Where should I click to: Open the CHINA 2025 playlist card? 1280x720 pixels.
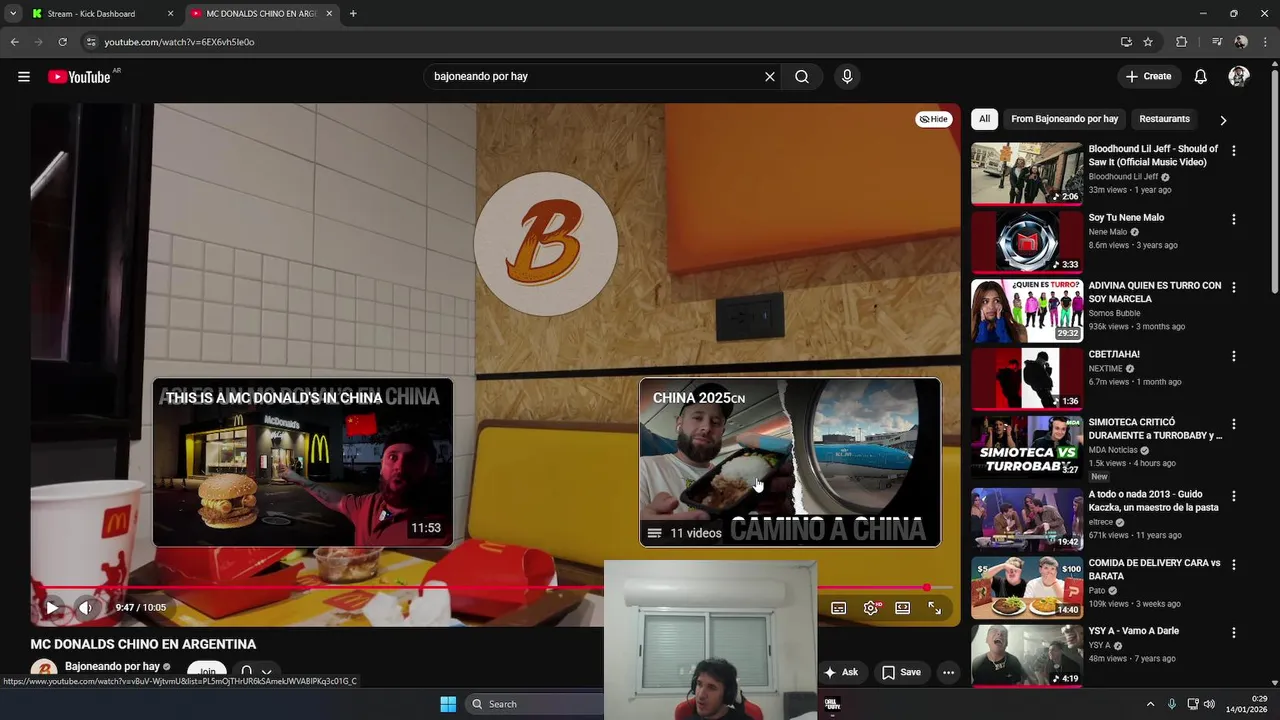coord(790,462)
